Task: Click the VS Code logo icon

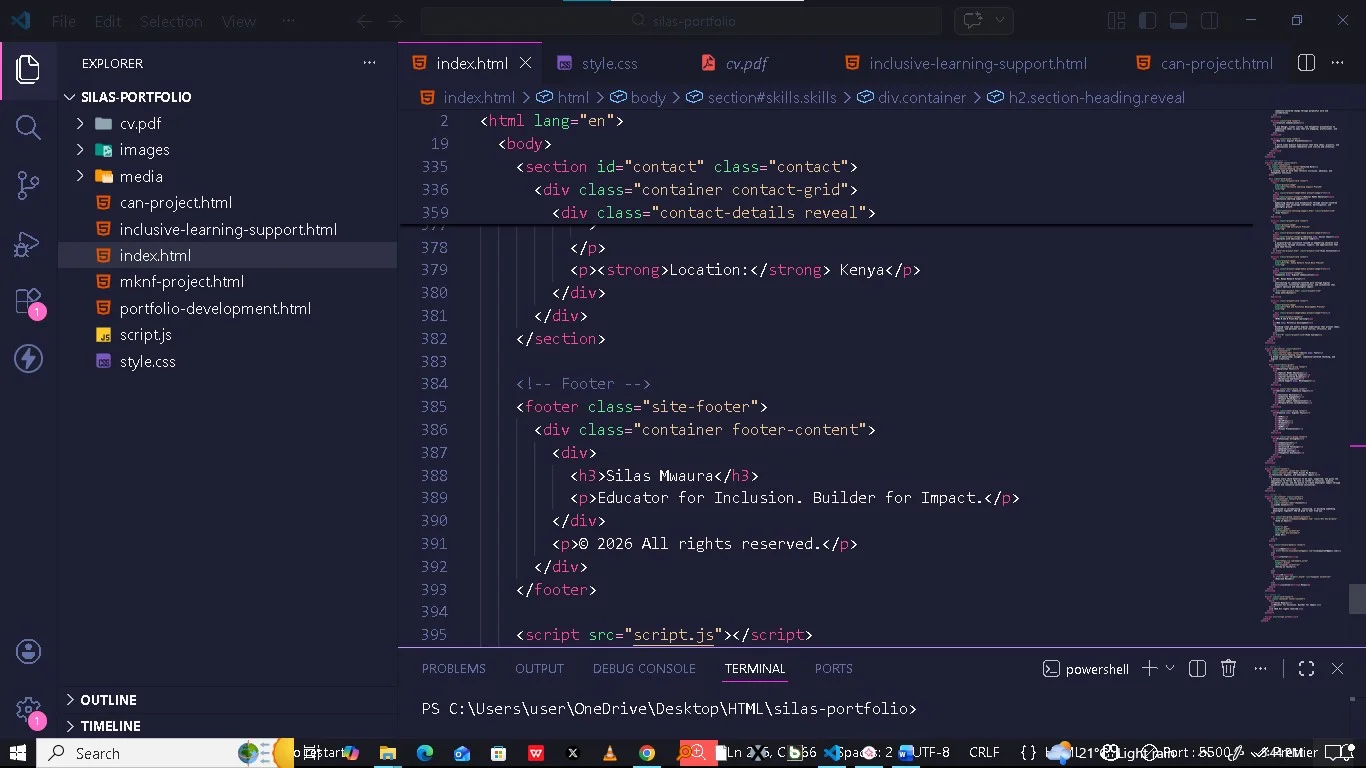Action: (x=20, y=21)
